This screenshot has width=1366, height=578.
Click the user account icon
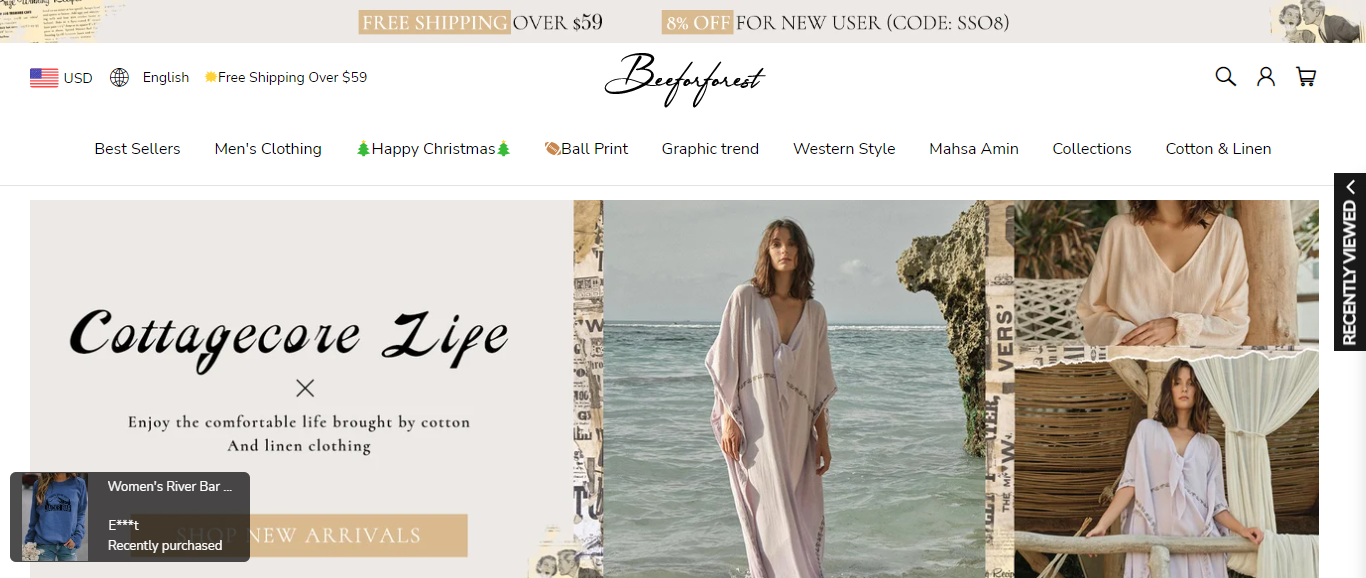click(1265, 77)
